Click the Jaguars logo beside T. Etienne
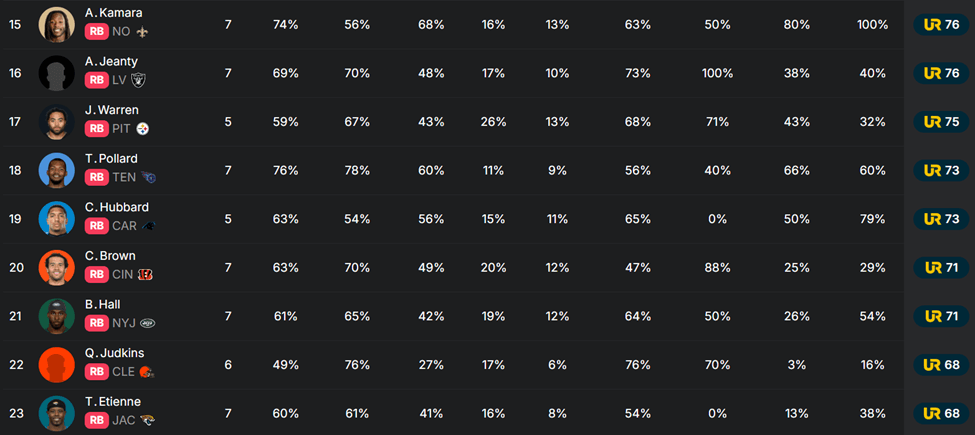975x435 pixels. tap(147, 420)
